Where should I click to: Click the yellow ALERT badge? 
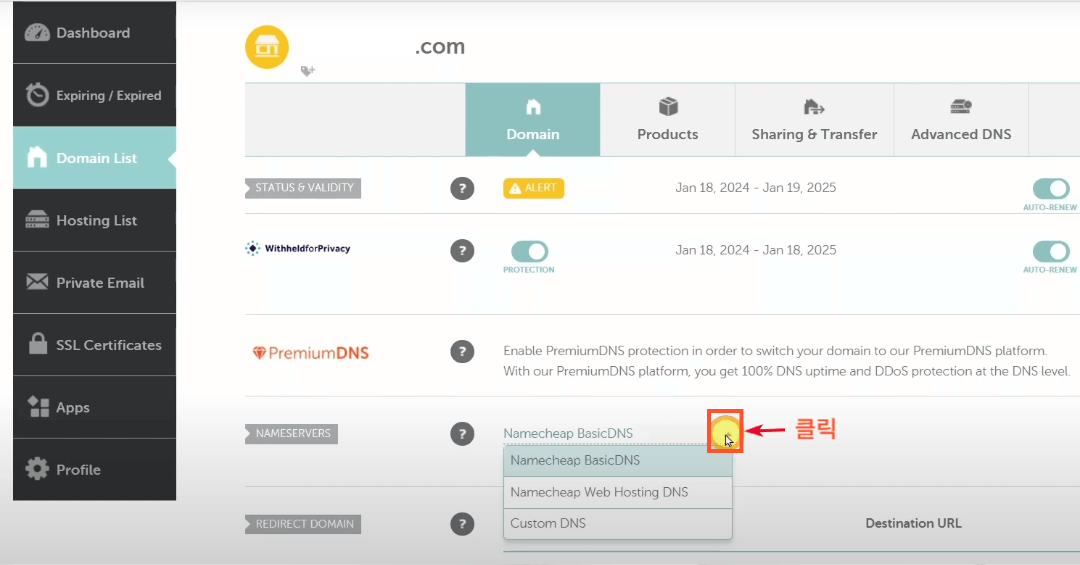click(x=533, y=187)
